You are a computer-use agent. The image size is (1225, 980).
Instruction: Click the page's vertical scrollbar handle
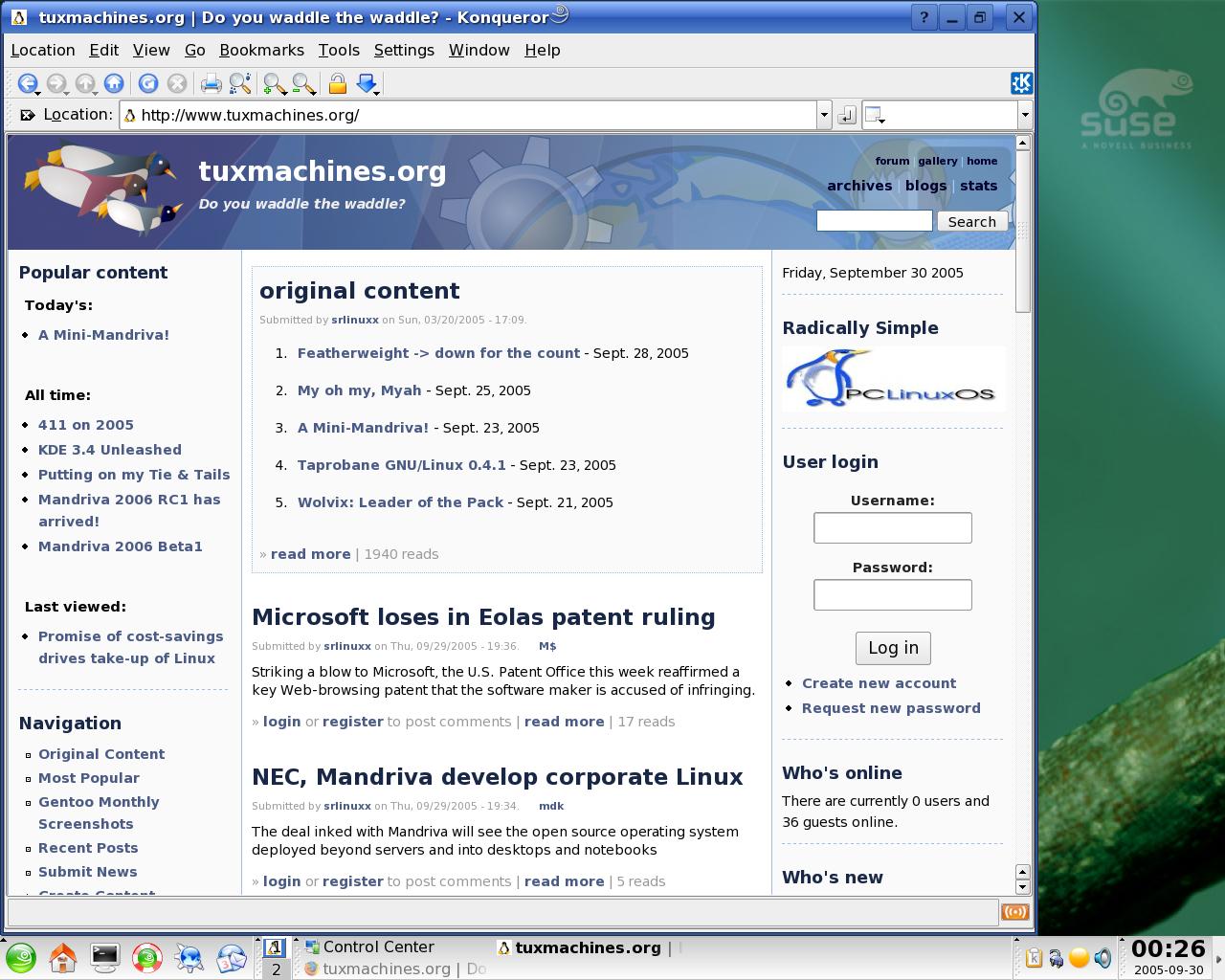coord(1022,230)
